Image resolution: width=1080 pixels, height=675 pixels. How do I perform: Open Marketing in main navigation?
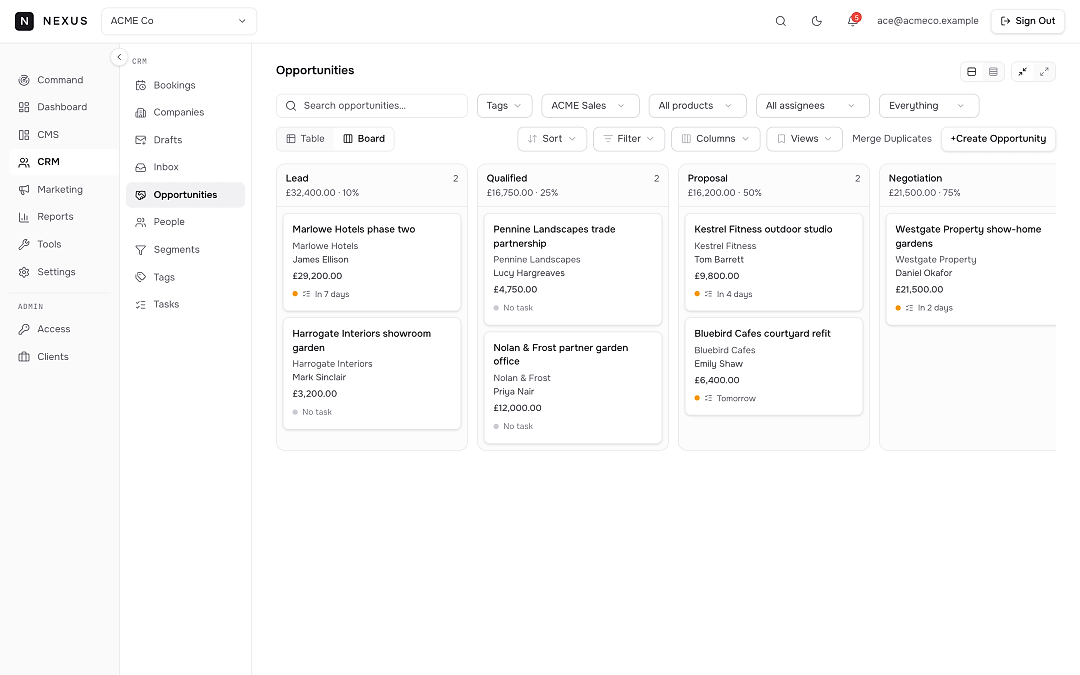click(x=60, y=189)
